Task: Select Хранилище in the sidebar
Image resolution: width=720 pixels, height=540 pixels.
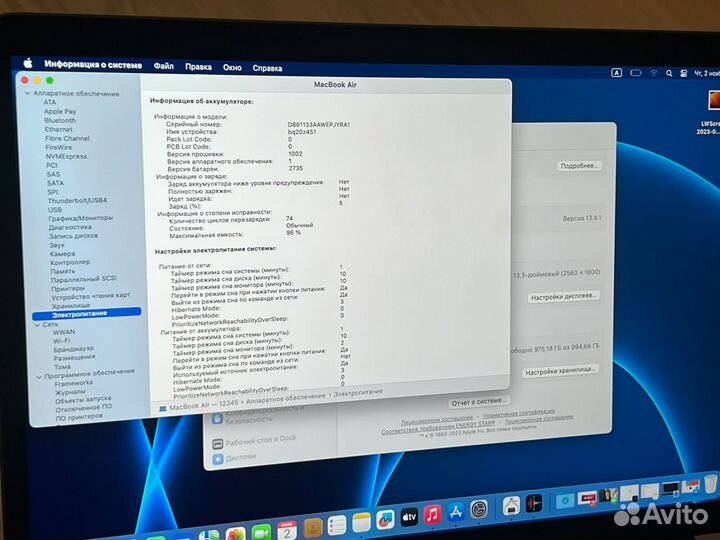Action: point(71,306)
